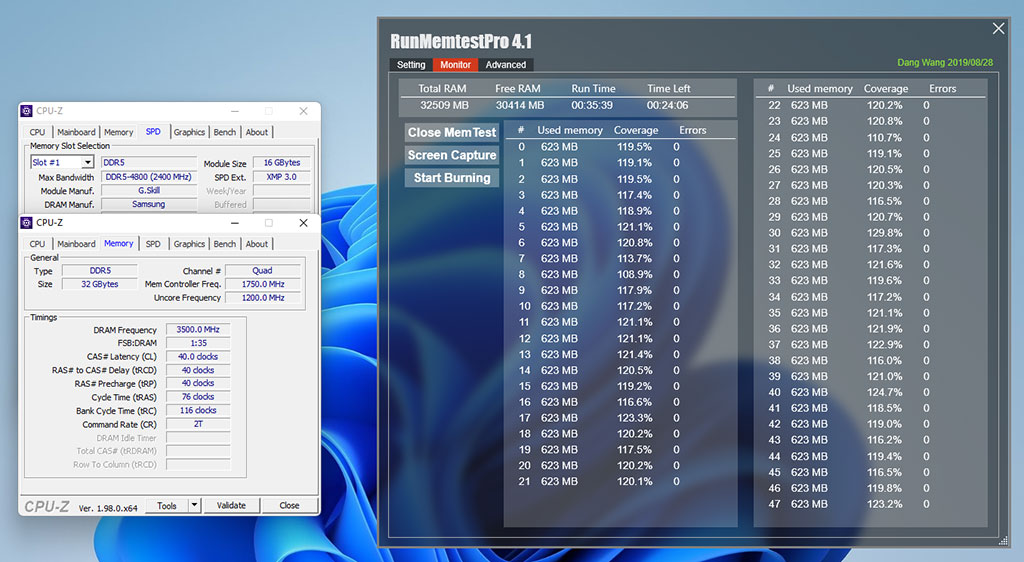Click the Uncore Frequency 1200.0 MHz field
1024x562 pixels.
[263, 298]
